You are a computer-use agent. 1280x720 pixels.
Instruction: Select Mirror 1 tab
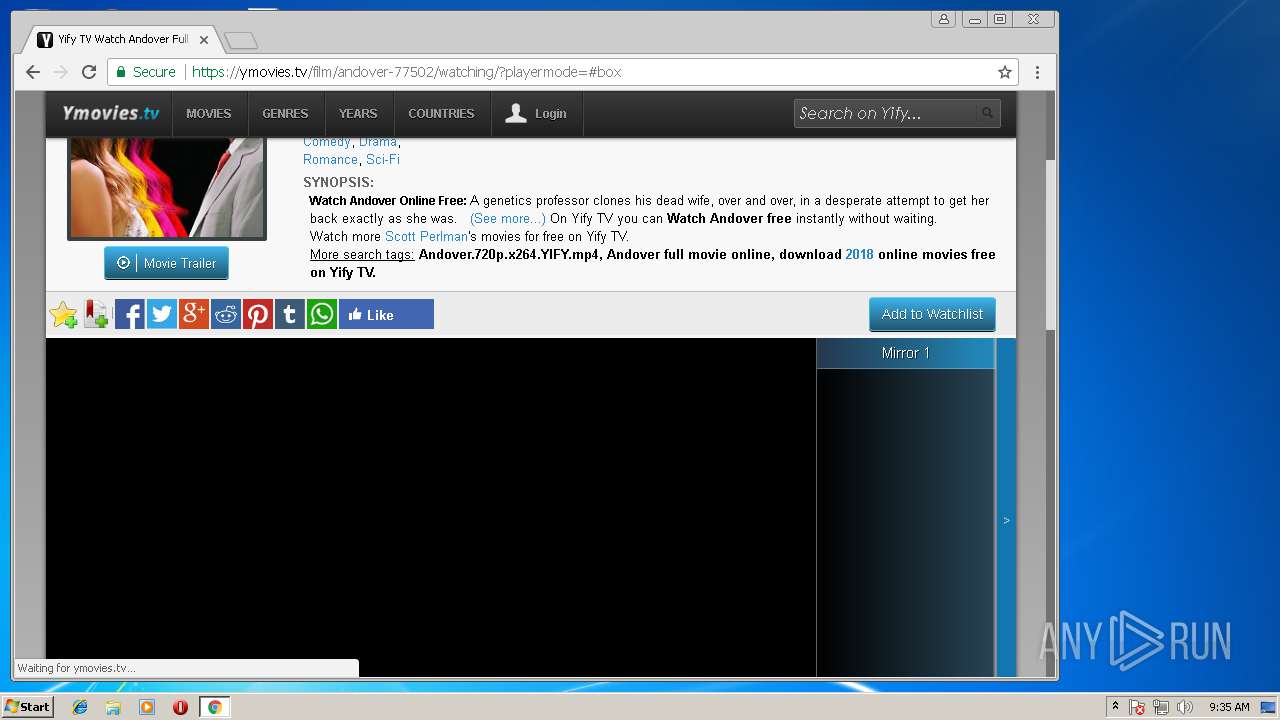point(905,353)
